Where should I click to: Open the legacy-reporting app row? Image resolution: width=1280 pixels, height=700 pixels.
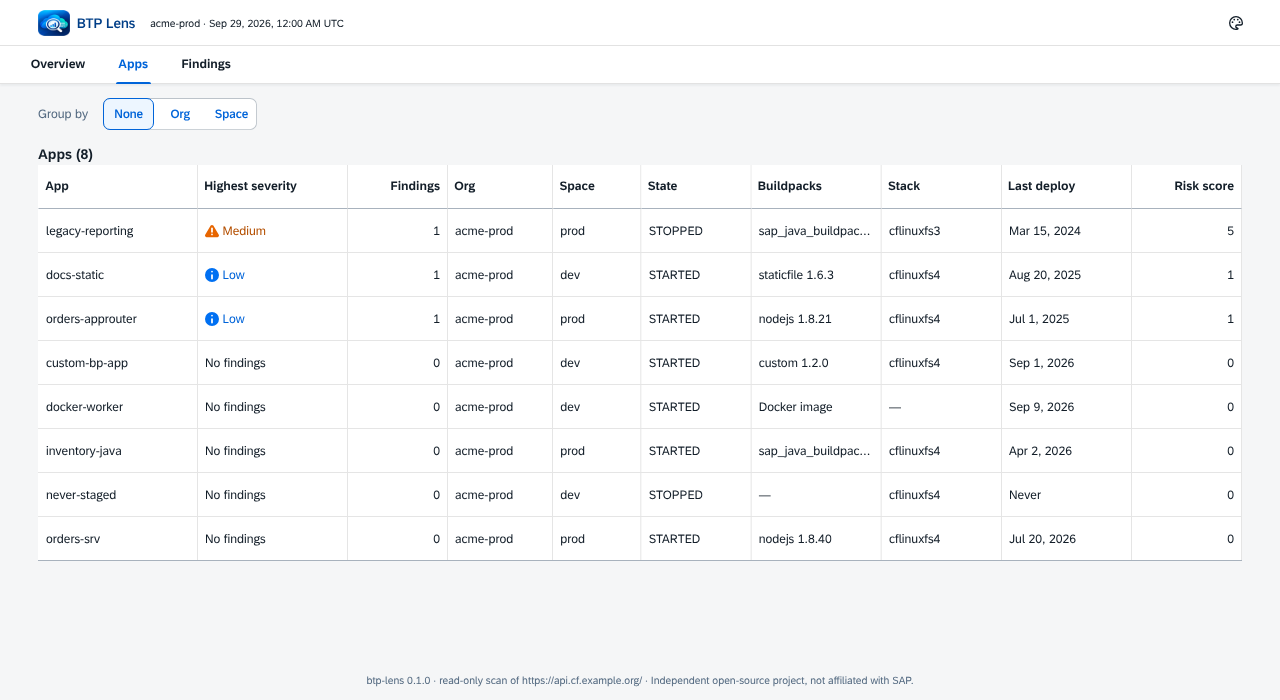(640, 231)
